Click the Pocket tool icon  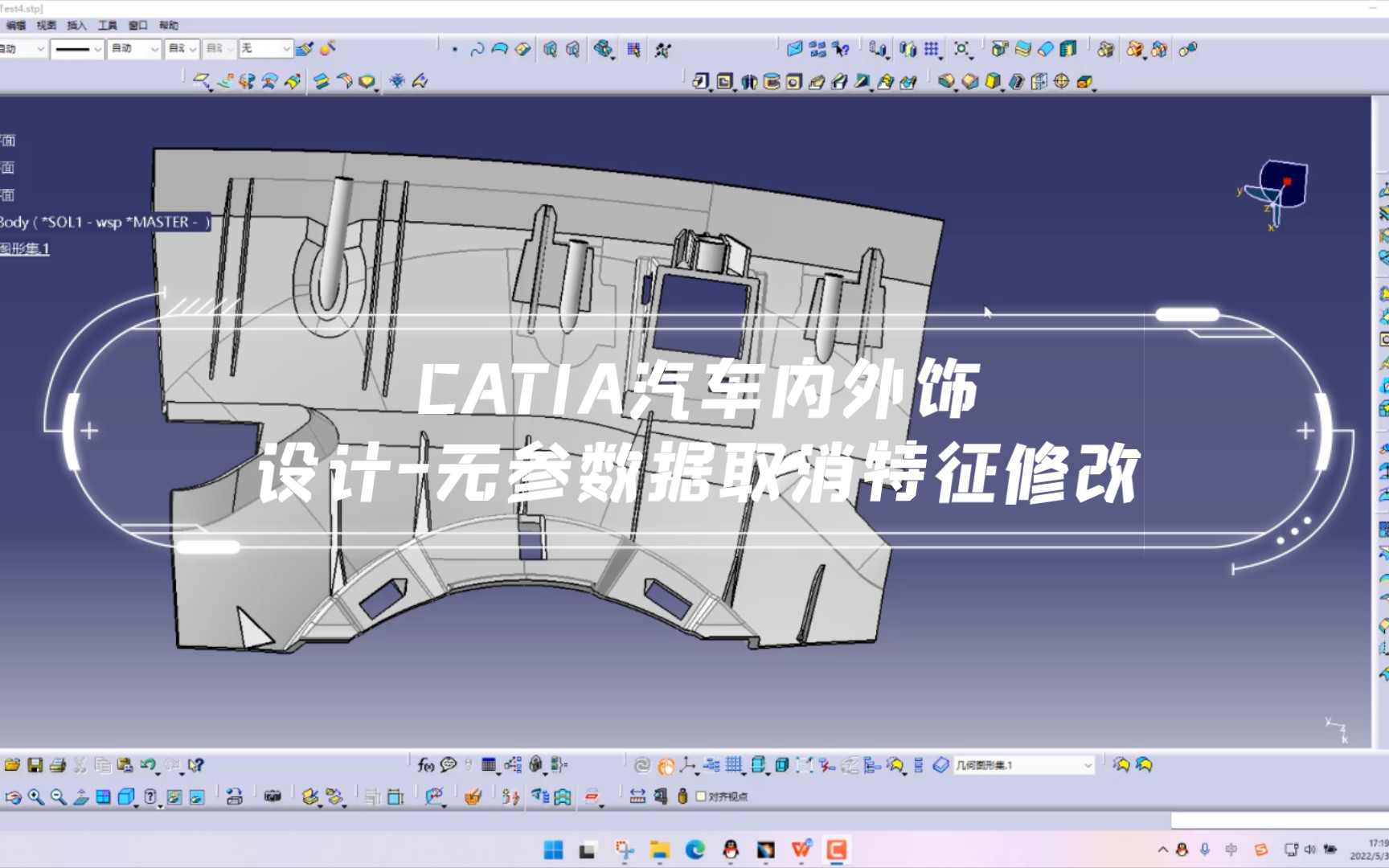click(x=724, y=81)
